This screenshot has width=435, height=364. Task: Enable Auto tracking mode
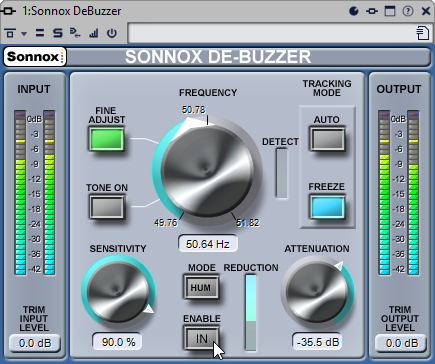327,138
